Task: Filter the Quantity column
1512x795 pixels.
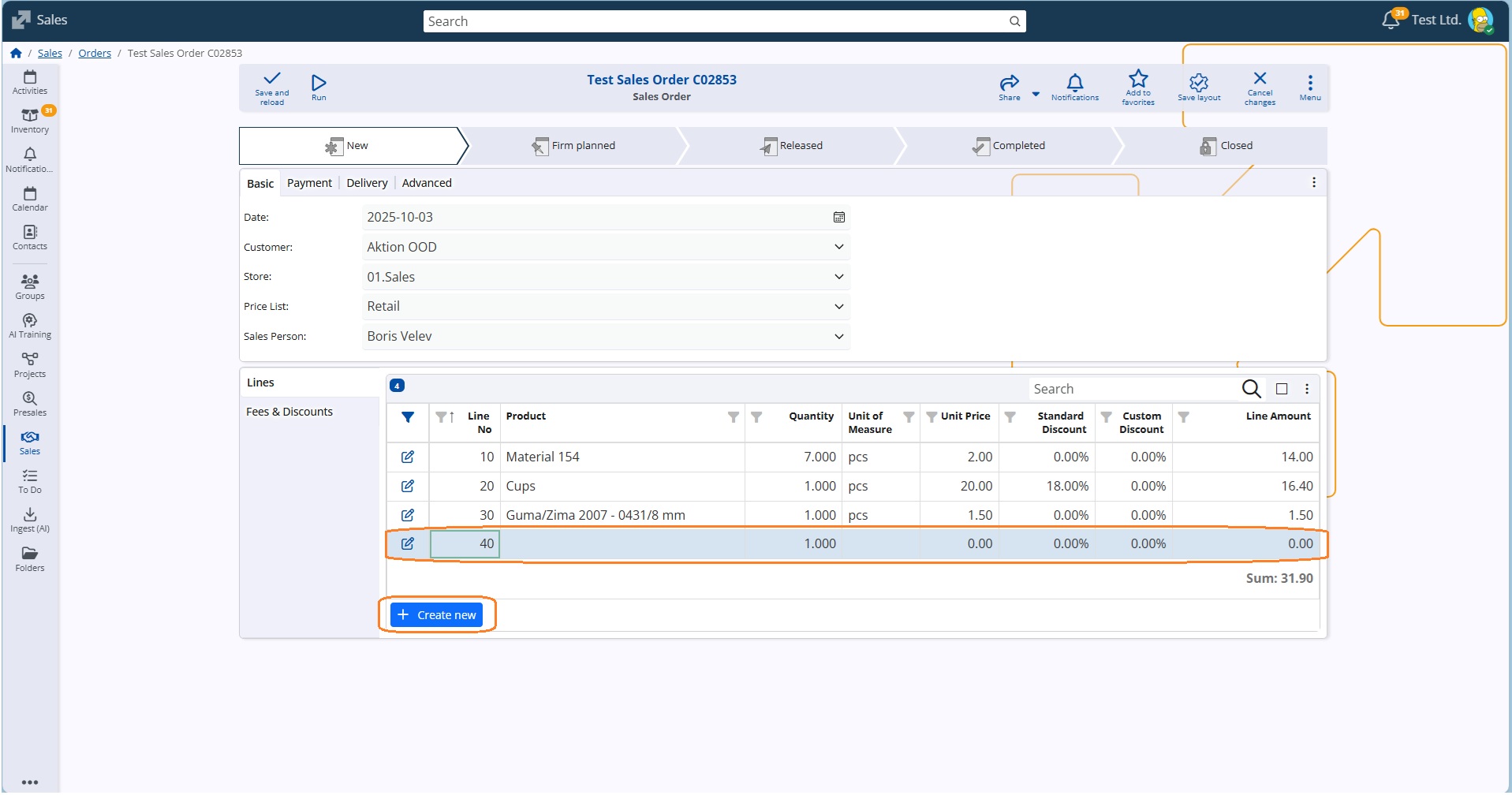Action: point(756,416)
